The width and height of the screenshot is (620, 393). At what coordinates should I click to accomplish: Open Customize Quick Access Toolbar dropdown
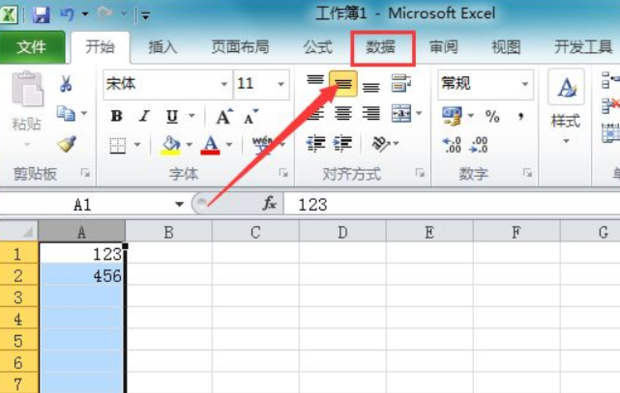click(145, 16)
